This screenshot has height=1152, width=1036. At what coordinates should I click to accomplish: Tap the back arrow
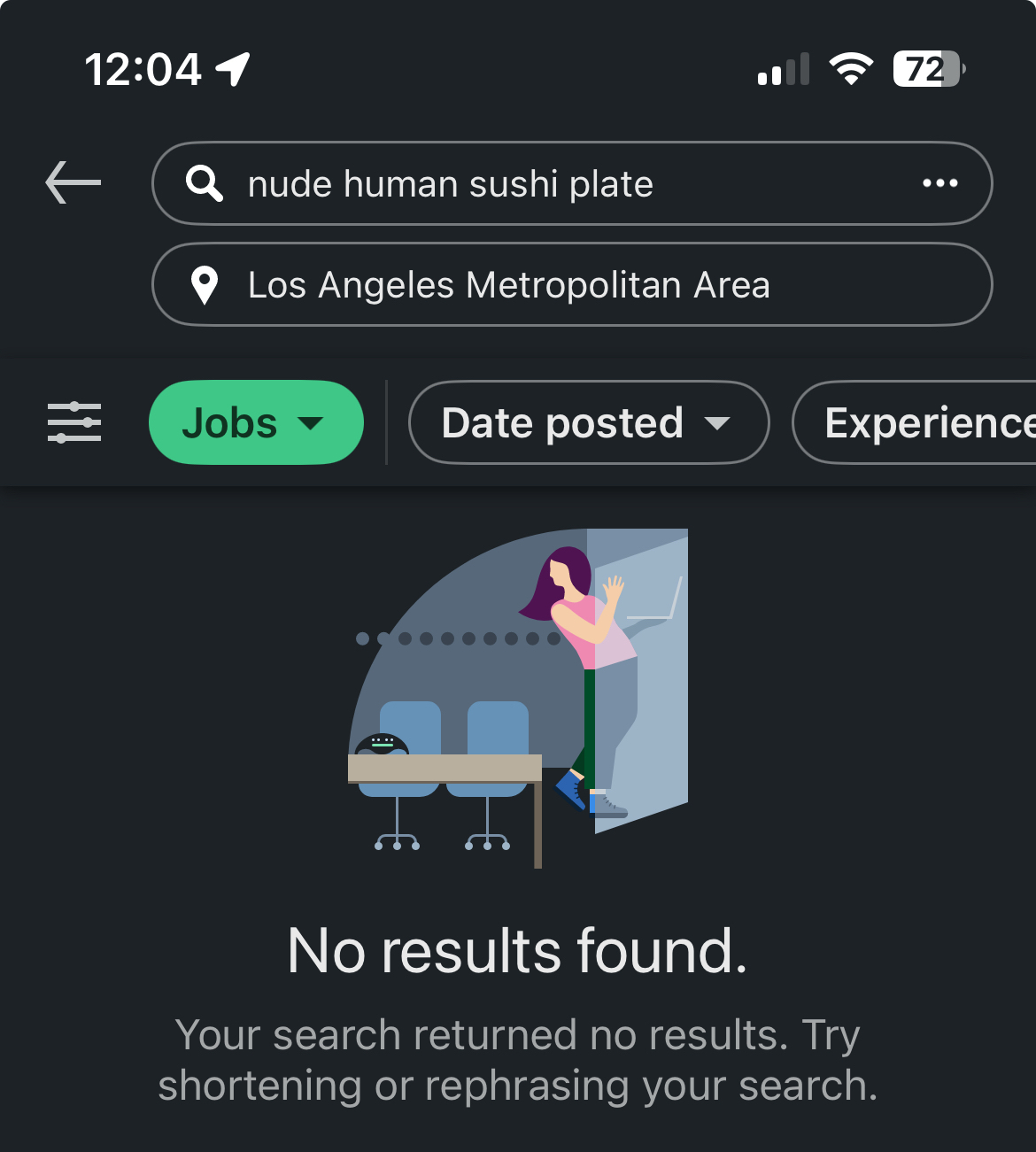pyautogui.click(x=73, y=182)
